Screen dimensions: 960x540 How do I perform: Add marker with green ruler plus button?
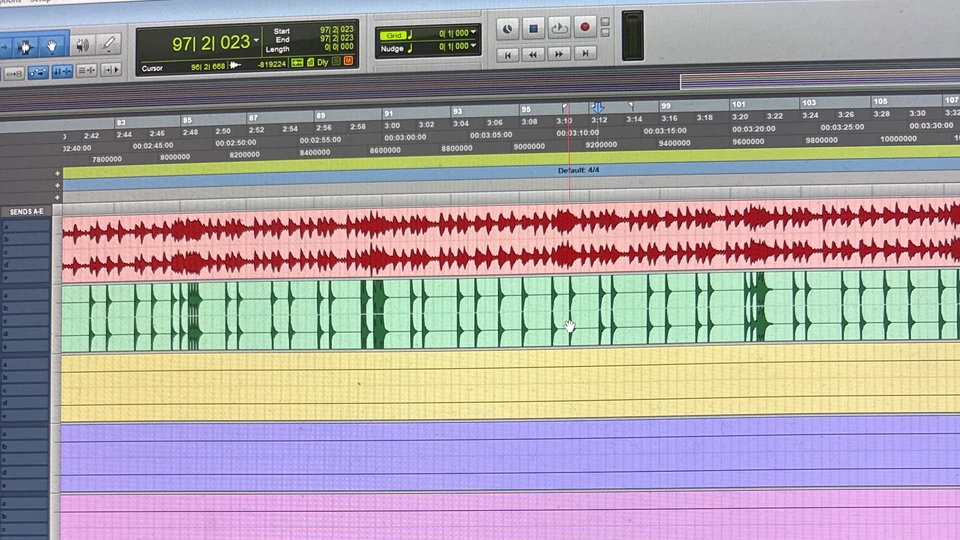(57, 173)
